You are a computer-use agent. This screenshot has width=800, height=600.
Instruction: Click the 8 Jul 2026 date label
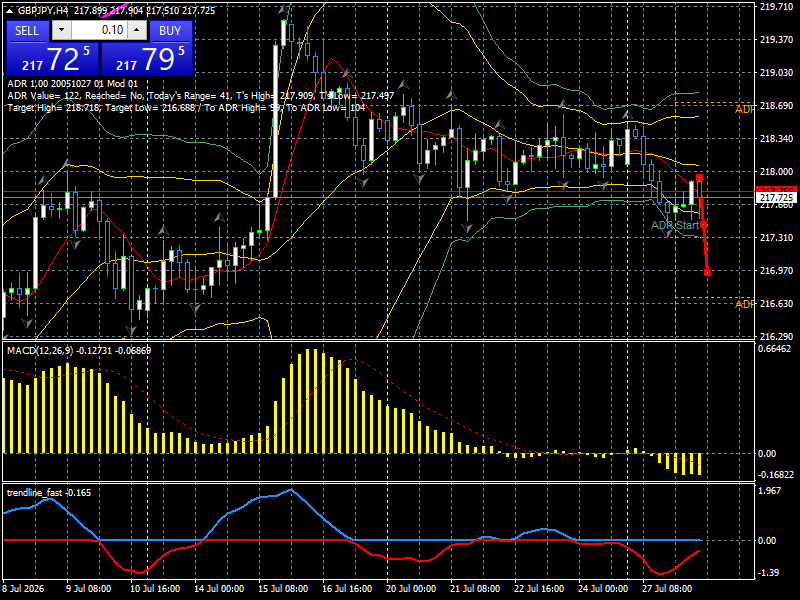coord(23,588)
